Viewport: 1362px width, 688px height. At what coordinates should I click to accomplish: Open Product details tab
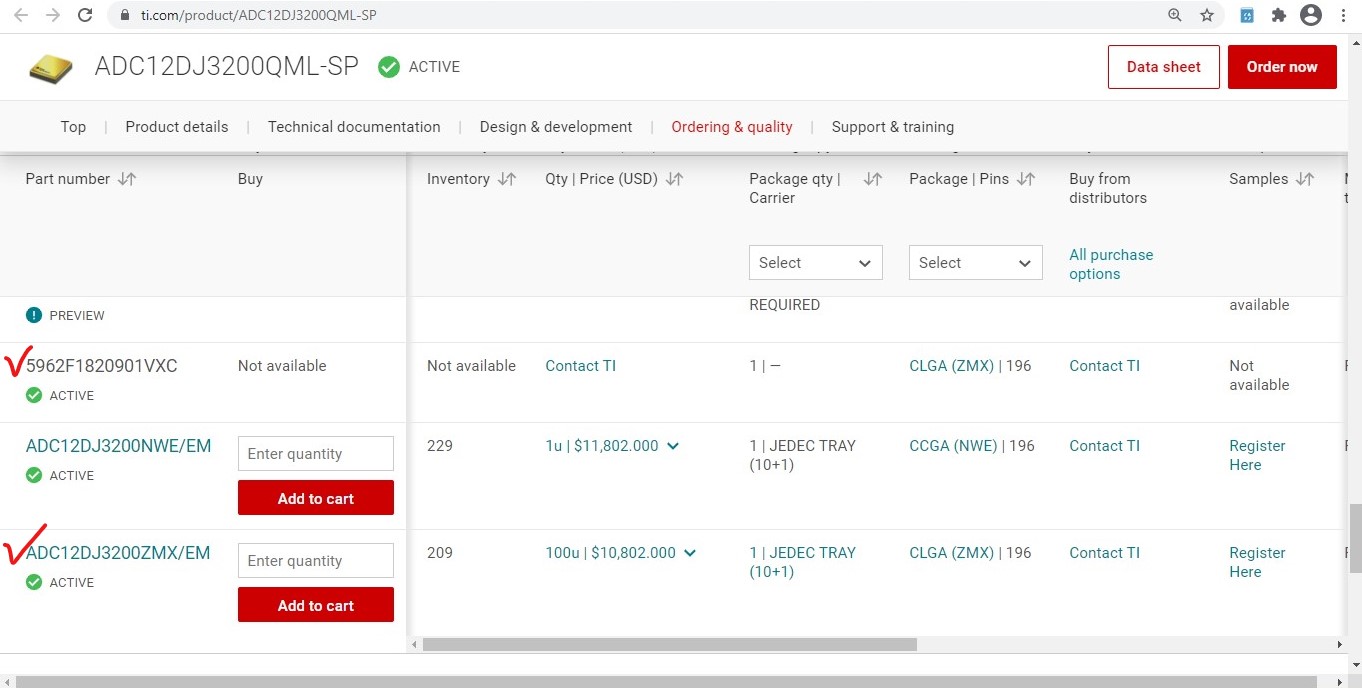[177, 127]
